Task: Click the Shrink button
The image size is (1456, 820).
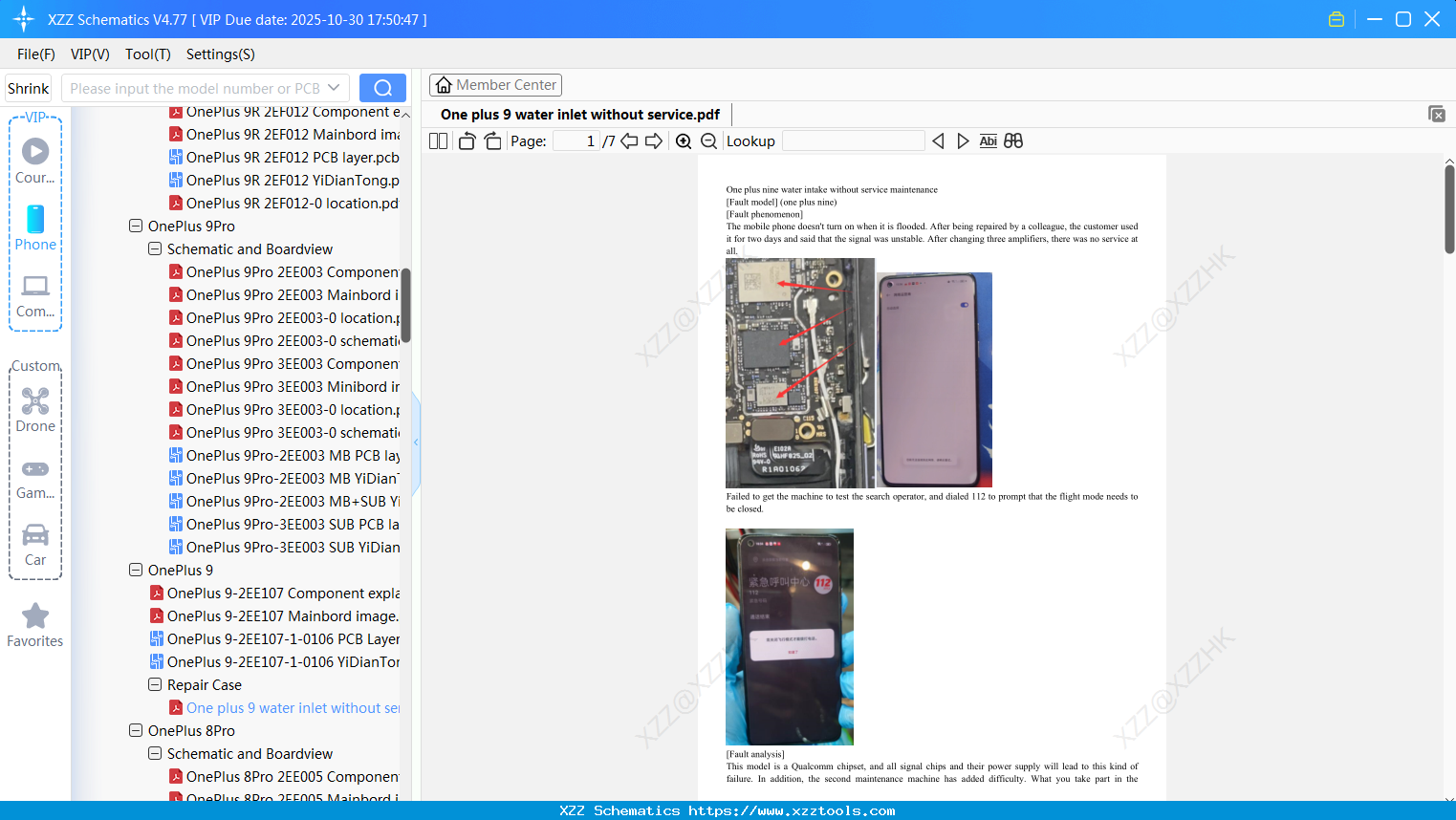Action: coord(28,87)
